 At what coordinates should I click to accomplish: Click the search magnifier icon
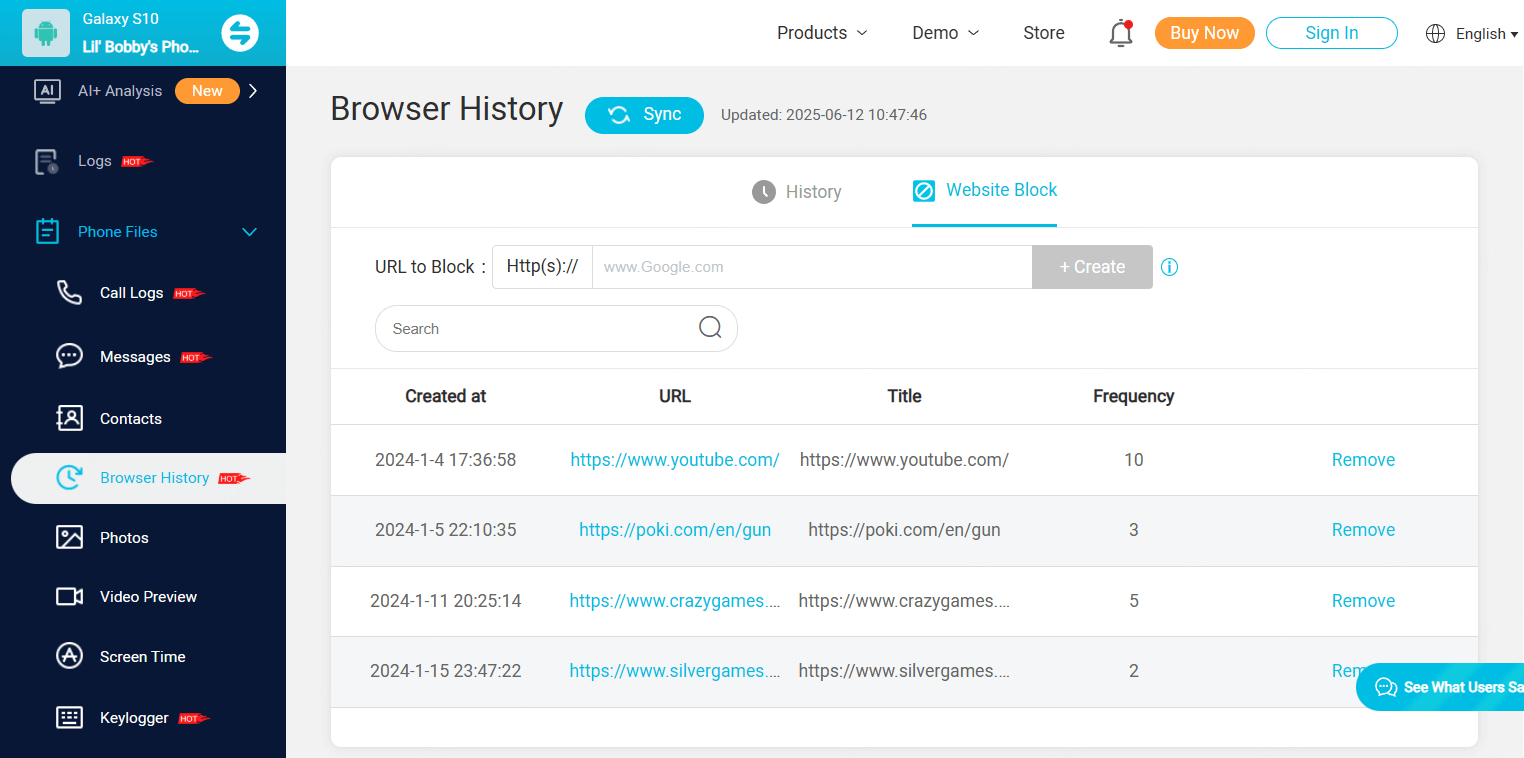[x=710, y=328]
